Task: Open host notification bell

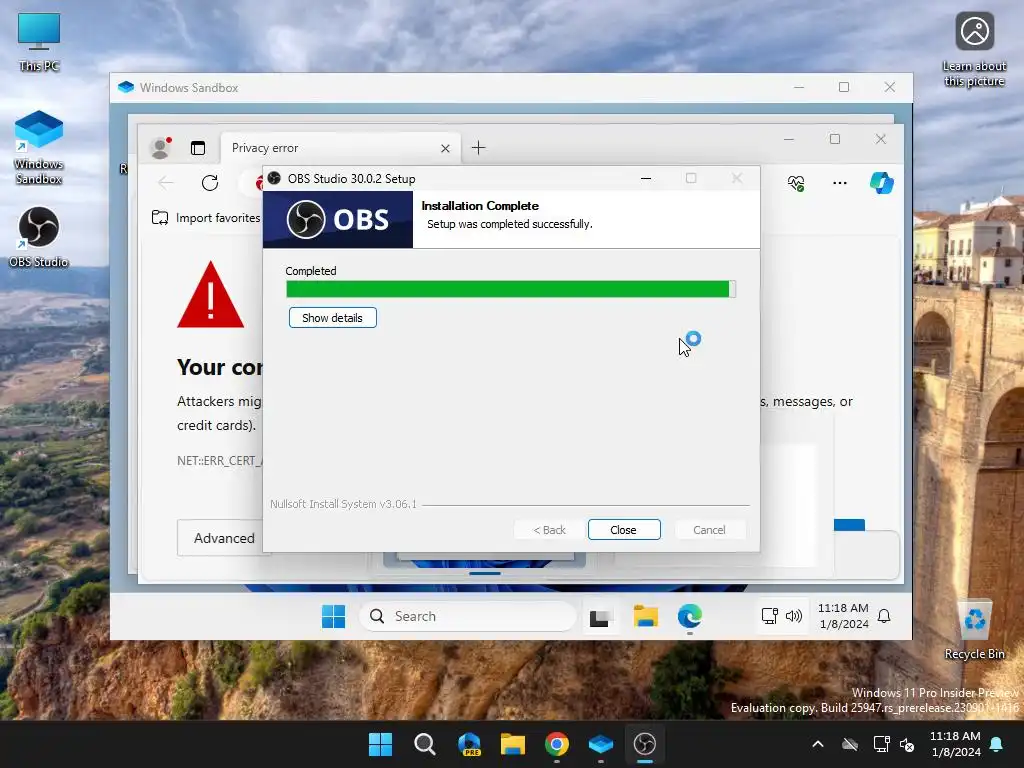Action: (997, 744)
